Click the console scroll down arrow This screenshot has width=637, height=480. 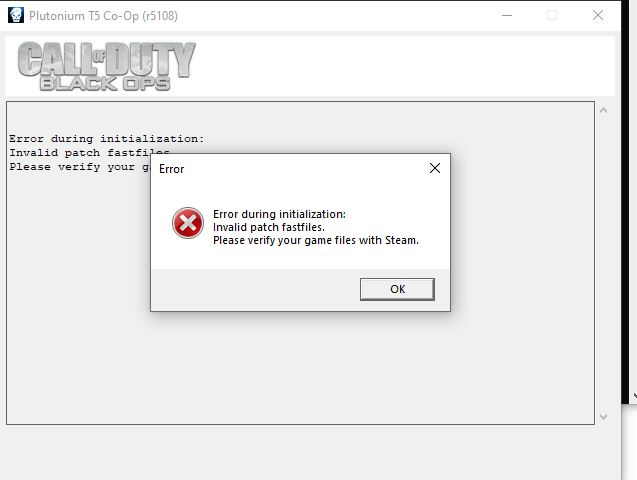(x=604, y=417)
